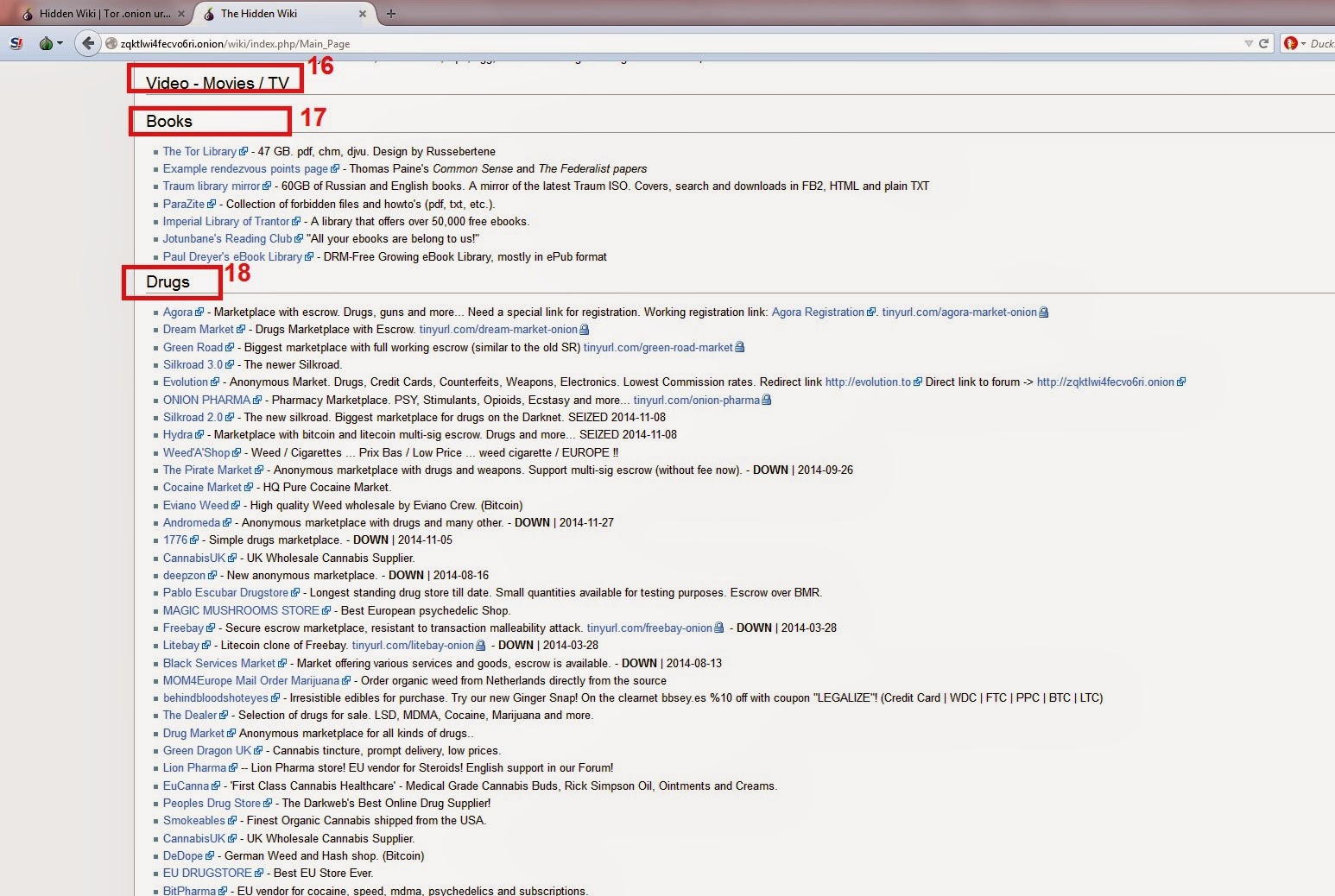Click text '47 GB. pdf, chm, djvu. Design by Russebertene'
This screenshot has height=896, width=1335.
376,152
